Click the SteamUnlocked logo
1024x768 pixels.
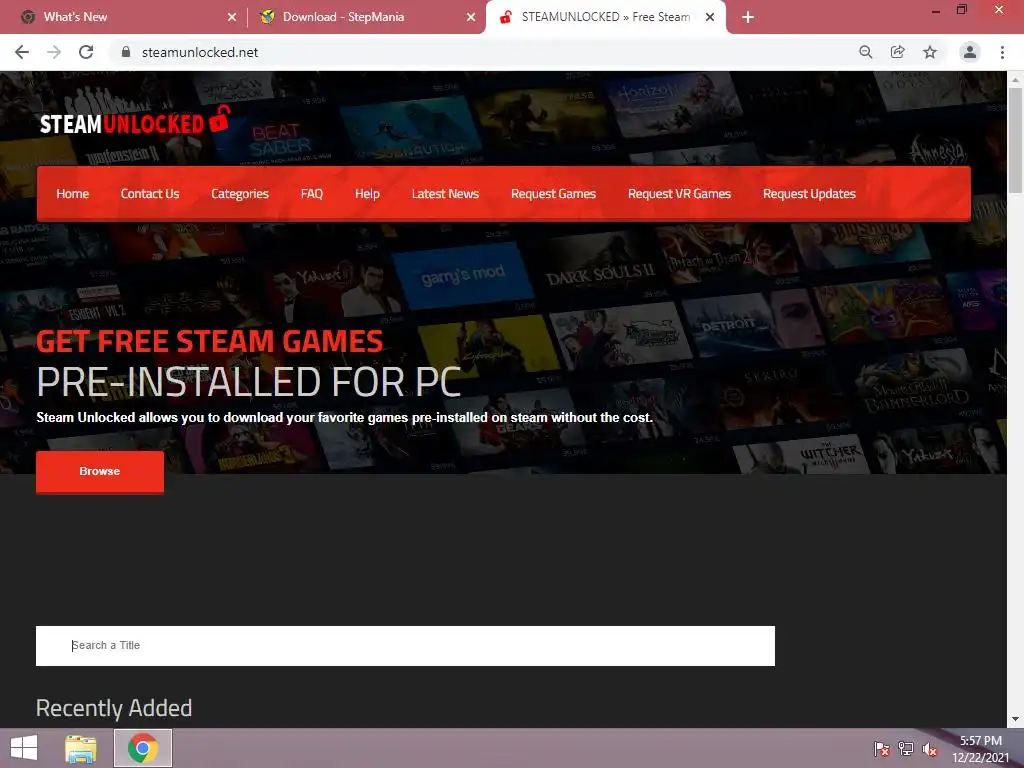click(135, 121)
